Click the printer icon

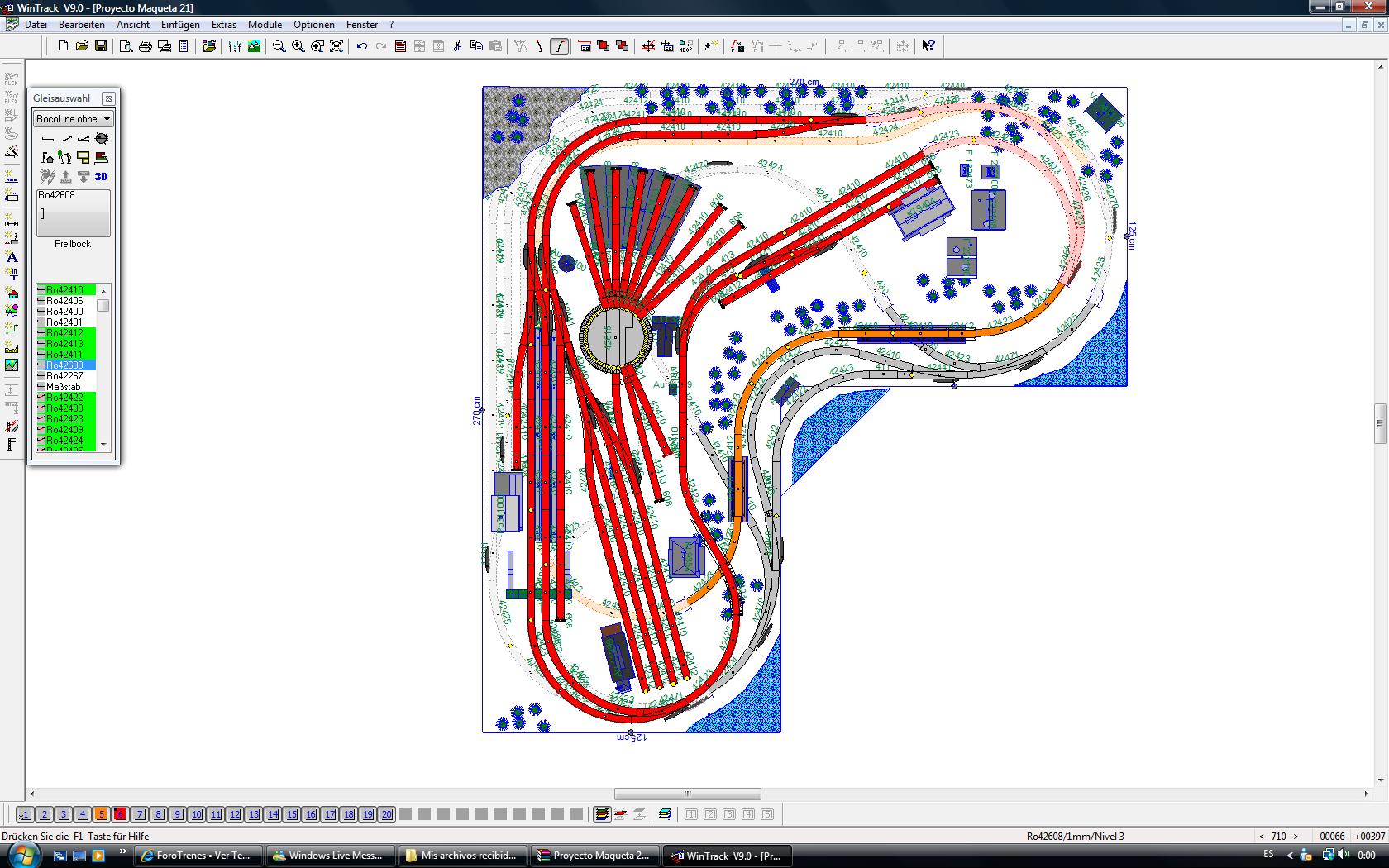tap(145, 46)
